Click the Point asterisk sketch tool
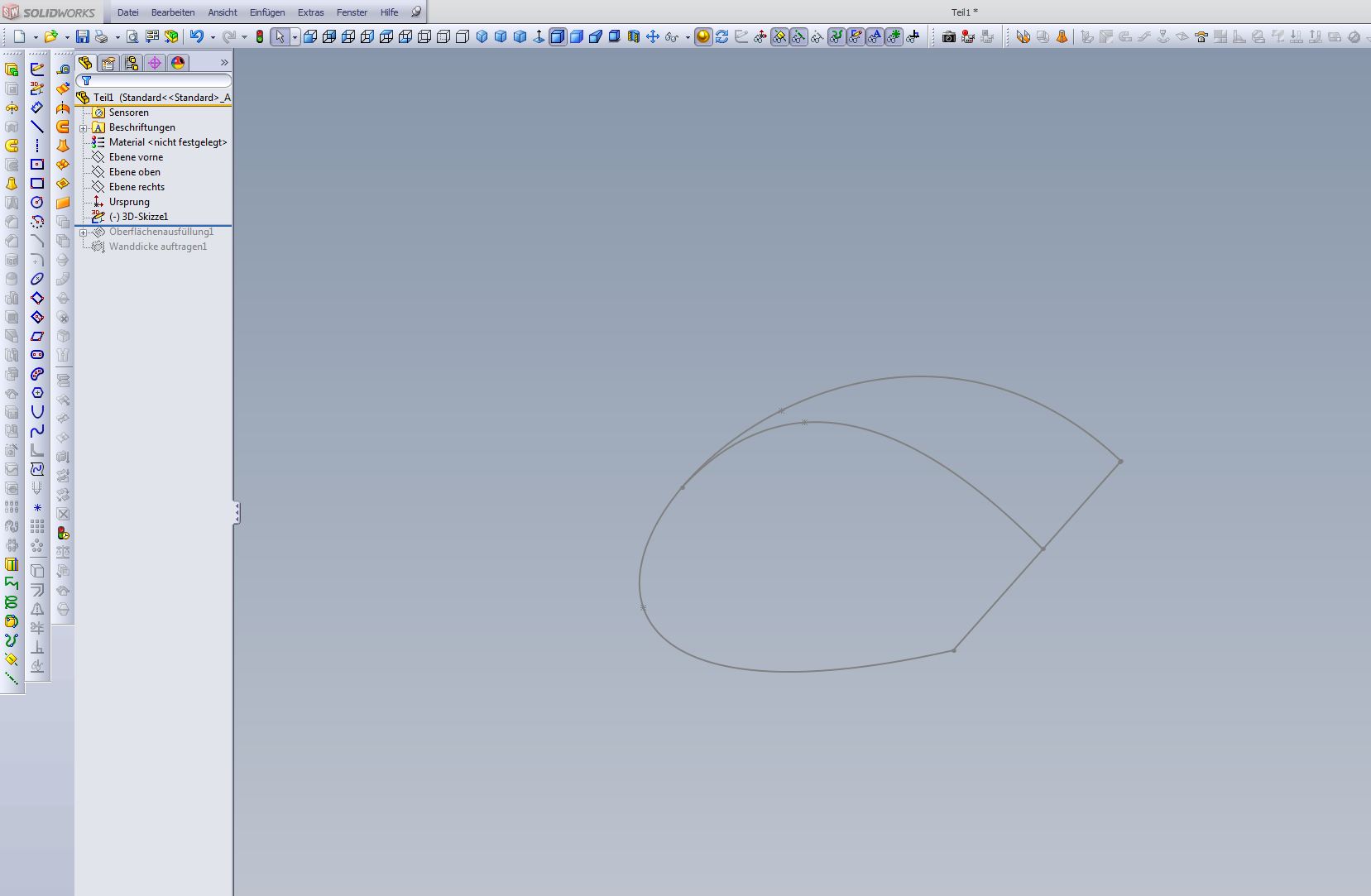Screen dimensions: 1371x896 [x=37, y=507]
